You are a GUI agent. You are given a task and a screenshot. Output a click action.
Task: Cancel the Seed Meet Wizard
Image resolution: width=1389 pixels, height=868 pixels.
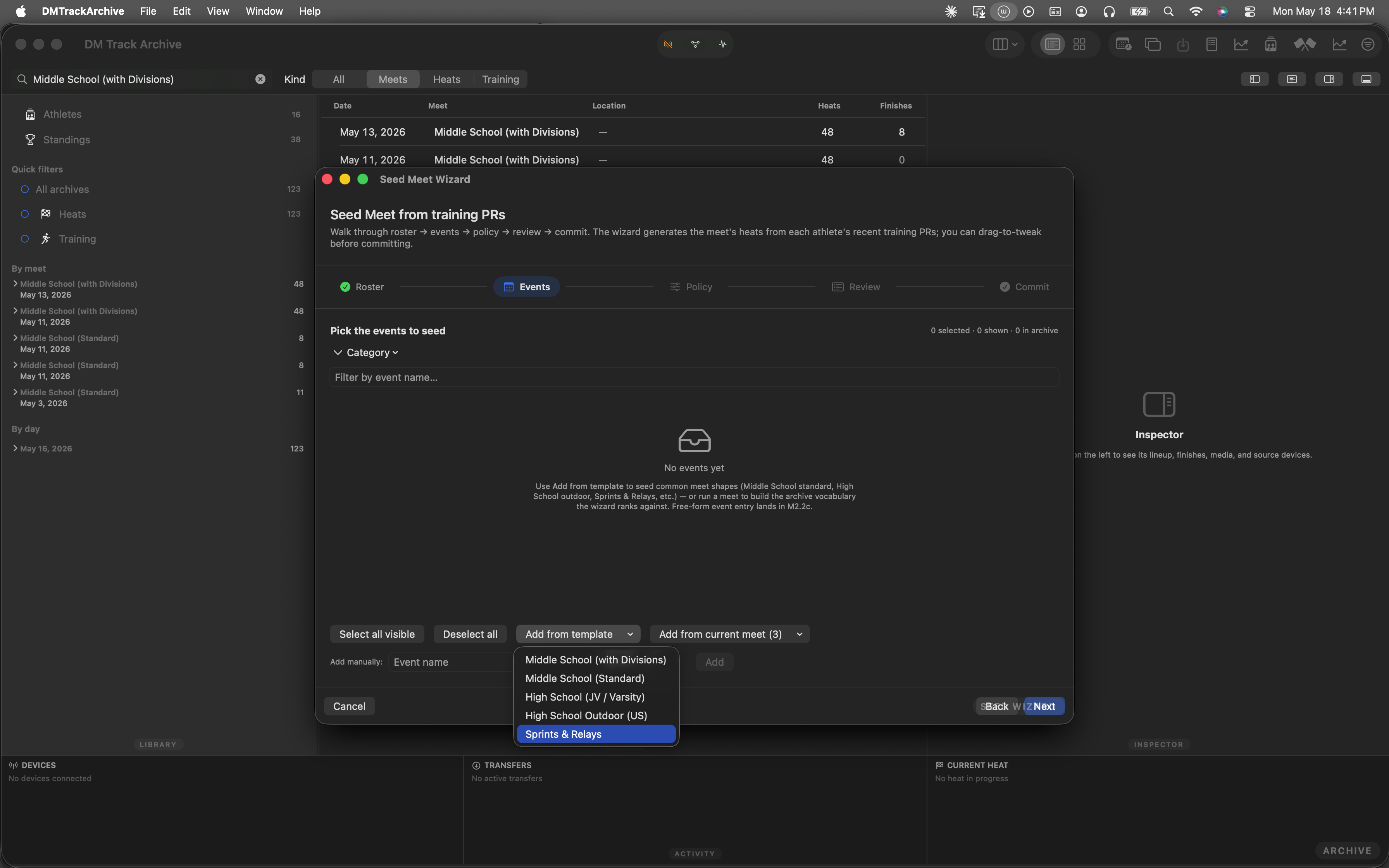click(x=349, y=706)
